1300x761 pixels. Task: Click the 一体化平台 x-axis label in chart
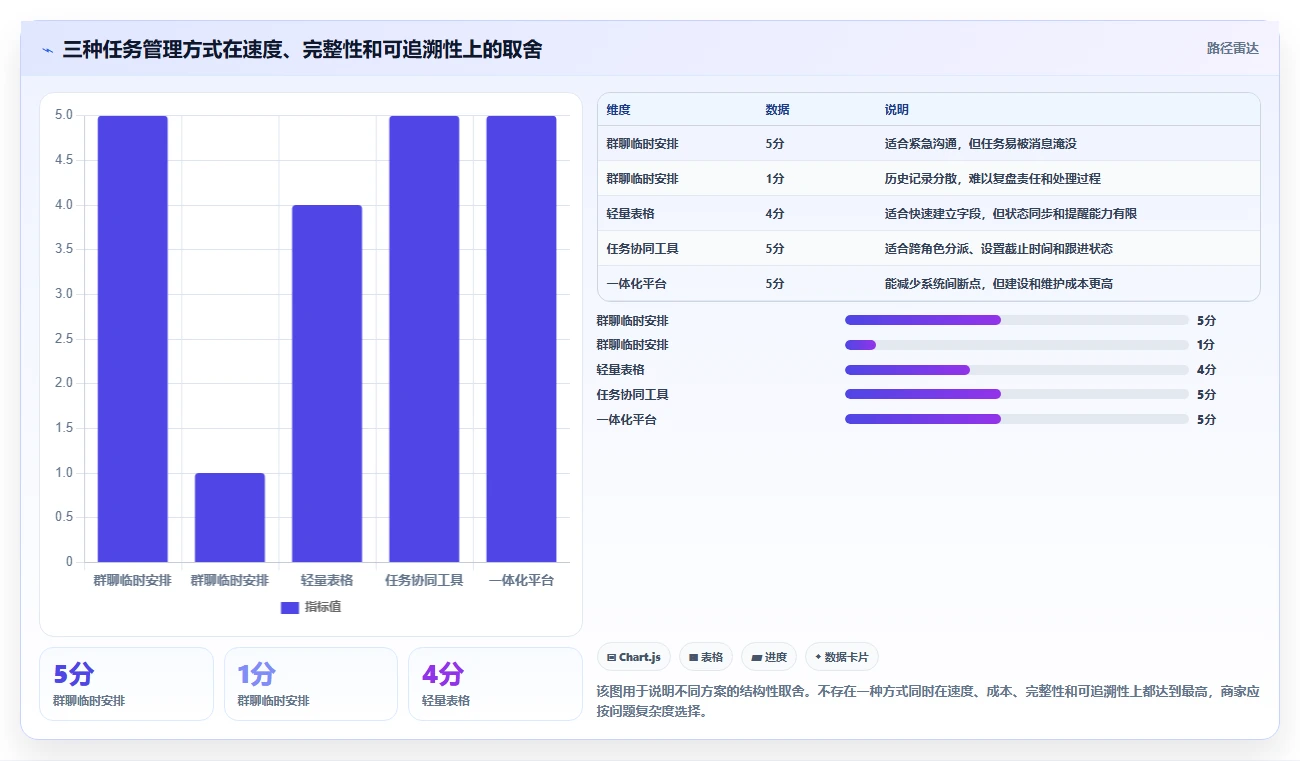(521, 580)
